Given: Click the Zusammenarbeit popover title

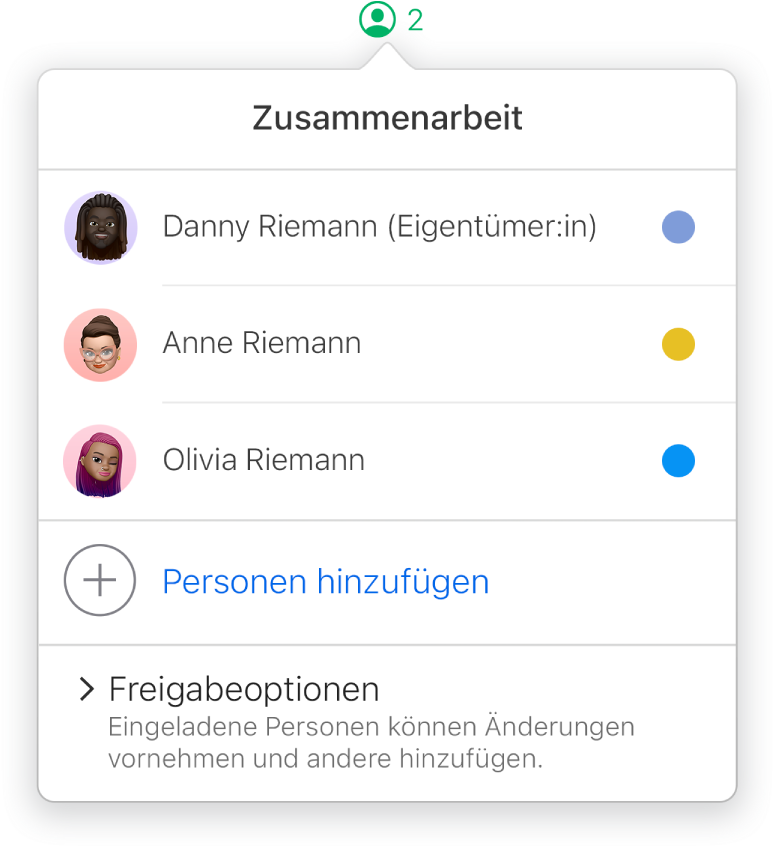Looking at the screenshot, I should pos(387,117).
